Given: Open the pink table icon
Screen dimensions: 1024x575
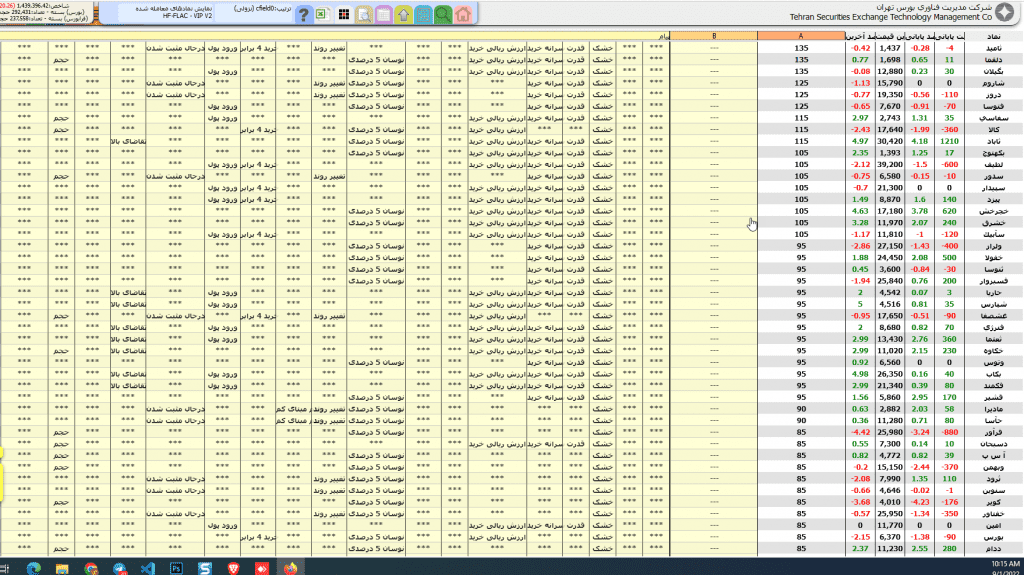Looking at the screenshot, I should click(x=383, y=14).
